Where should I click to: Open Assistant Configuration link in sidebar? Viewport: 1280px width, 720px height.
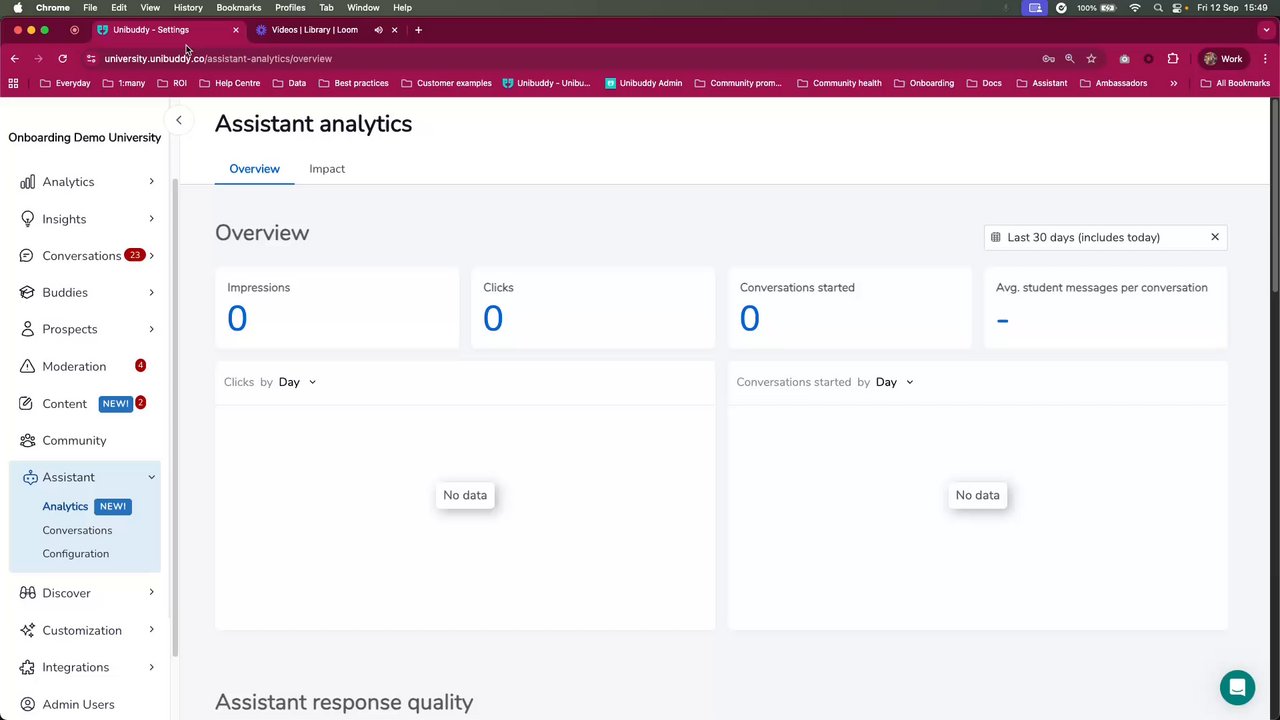pos(76,554)
